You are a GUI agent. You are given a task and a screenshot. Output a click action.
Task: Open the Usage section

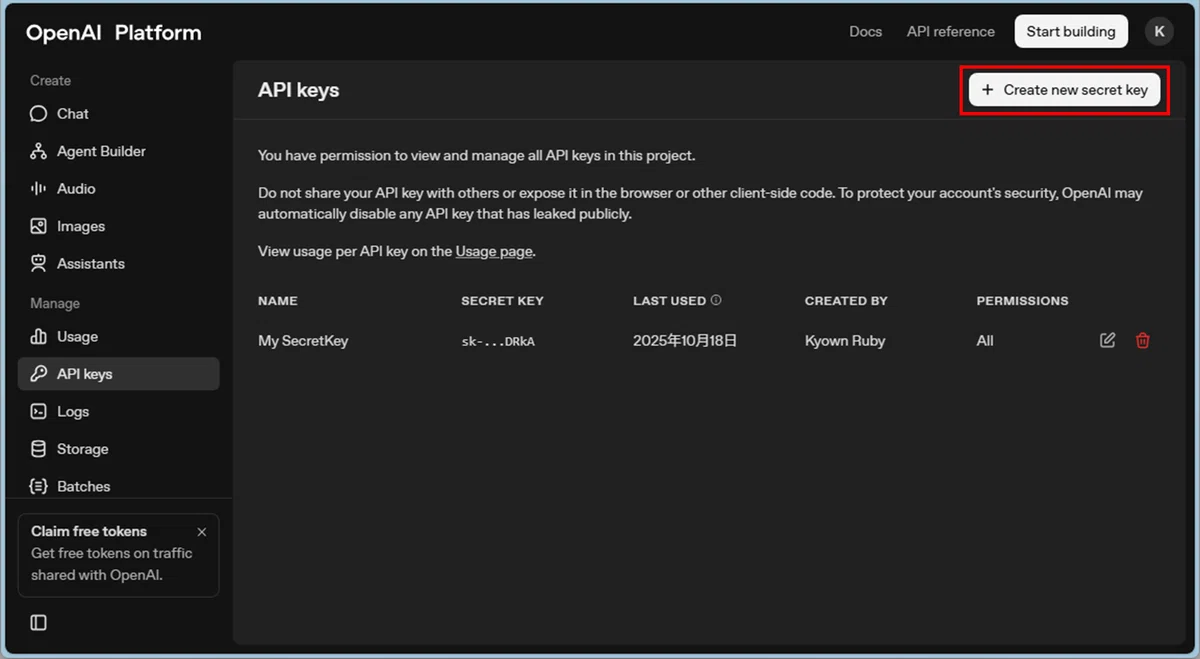[118, 337]
